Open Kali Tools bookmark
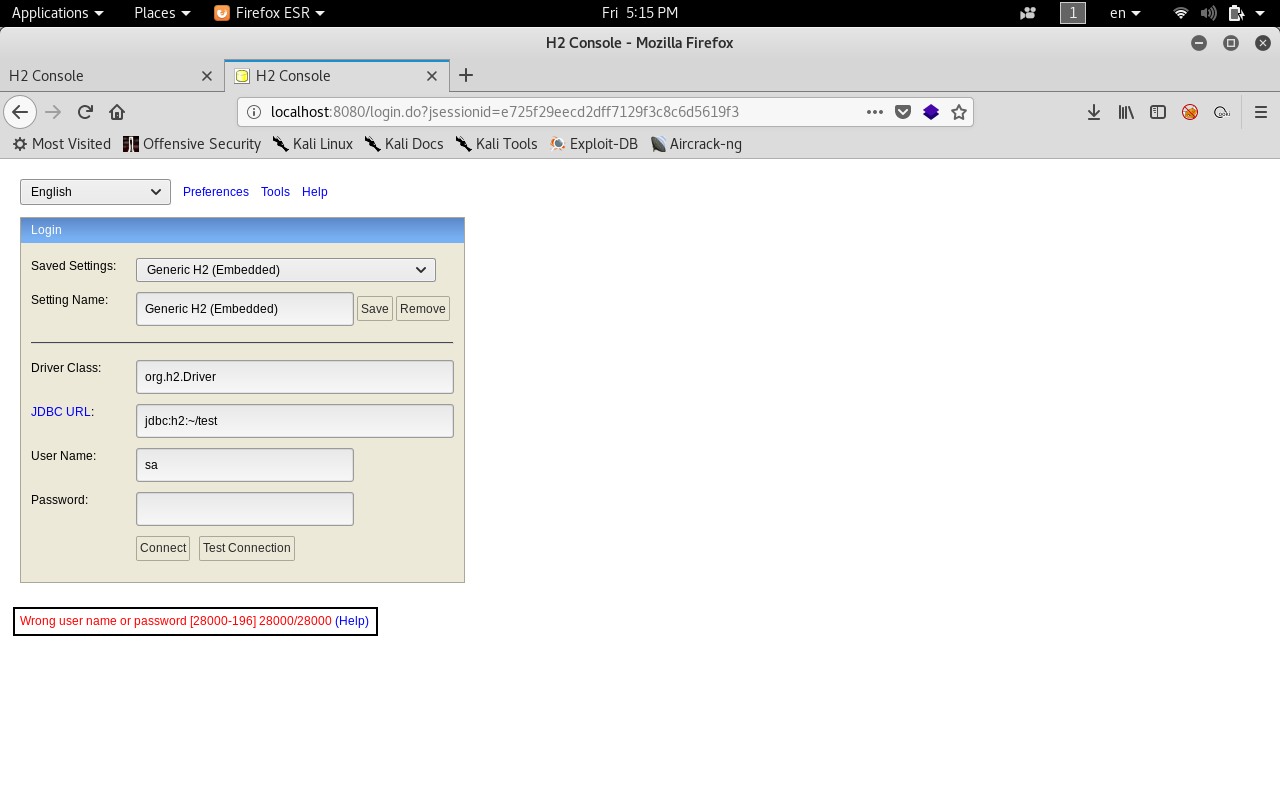1280x800 pixels. pyautogui.click(x=497, y=144)
